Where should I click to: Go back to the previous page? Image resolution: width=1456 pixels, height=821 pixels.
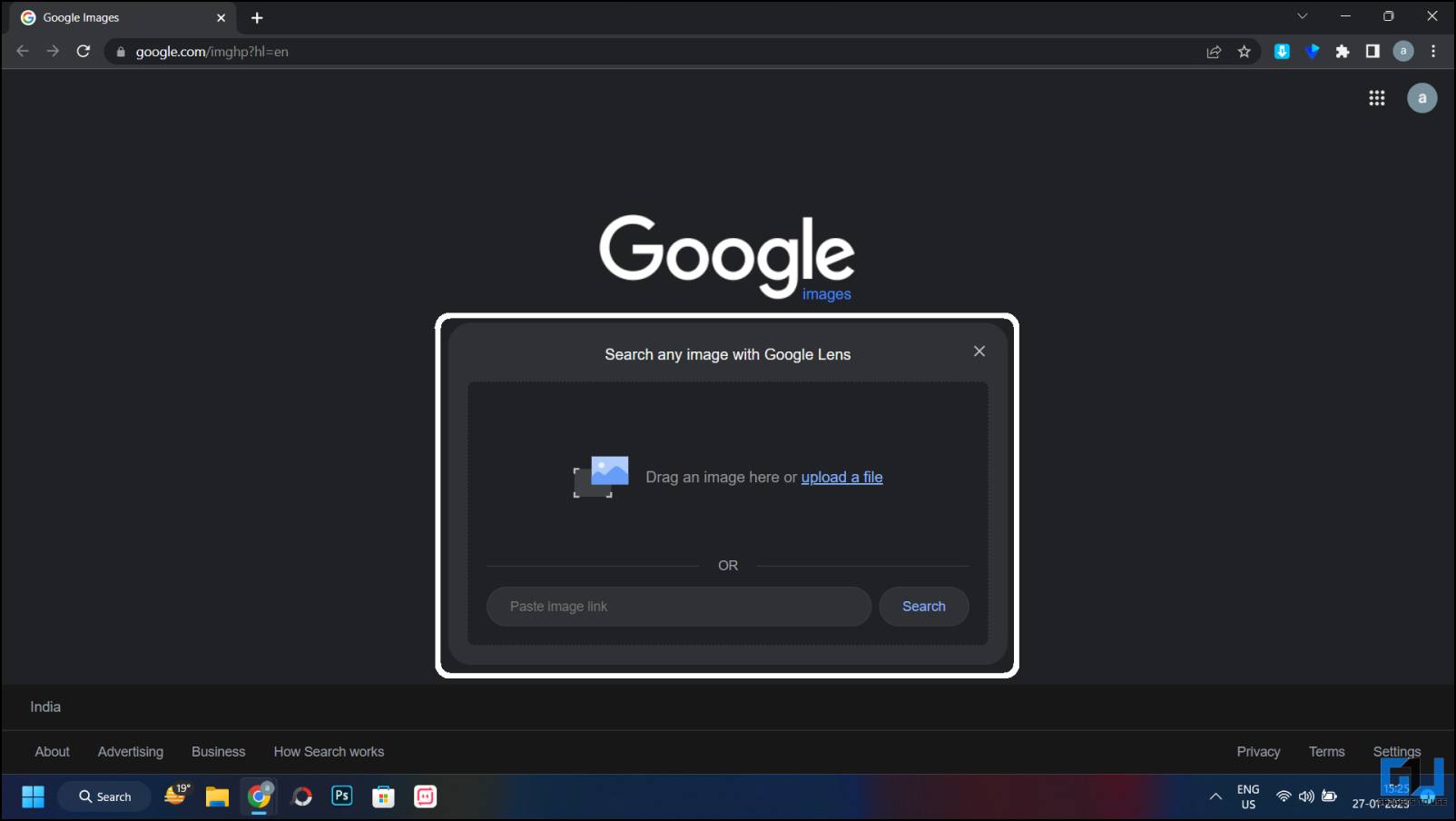tap(23, 52)
